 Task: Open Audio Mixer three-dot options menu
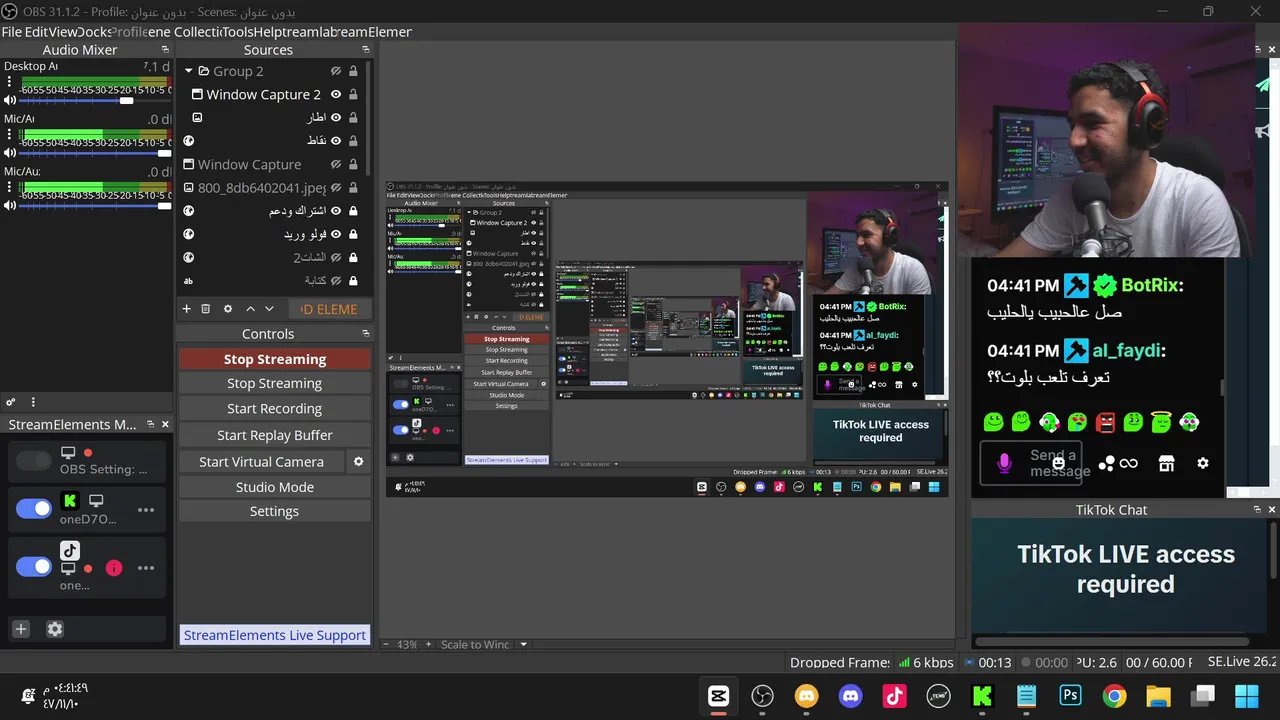(x=33, y=402)
